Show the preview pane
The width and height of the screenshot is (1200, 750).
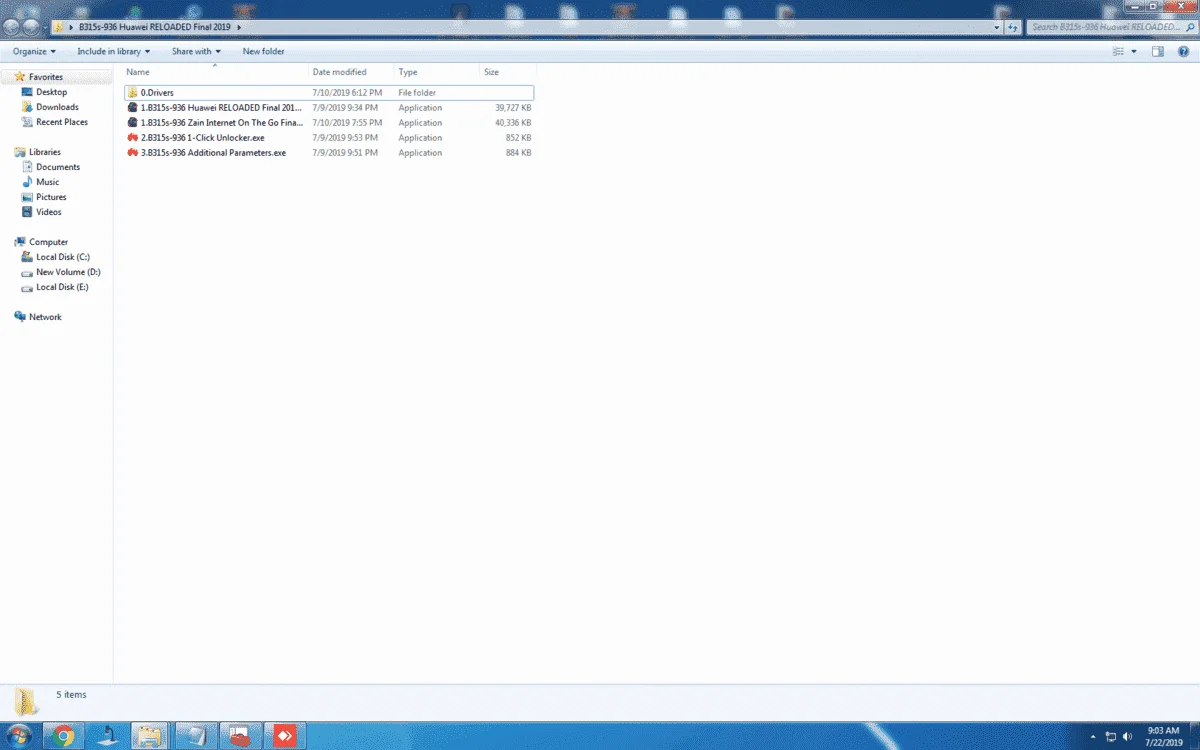pos(1158,51)
